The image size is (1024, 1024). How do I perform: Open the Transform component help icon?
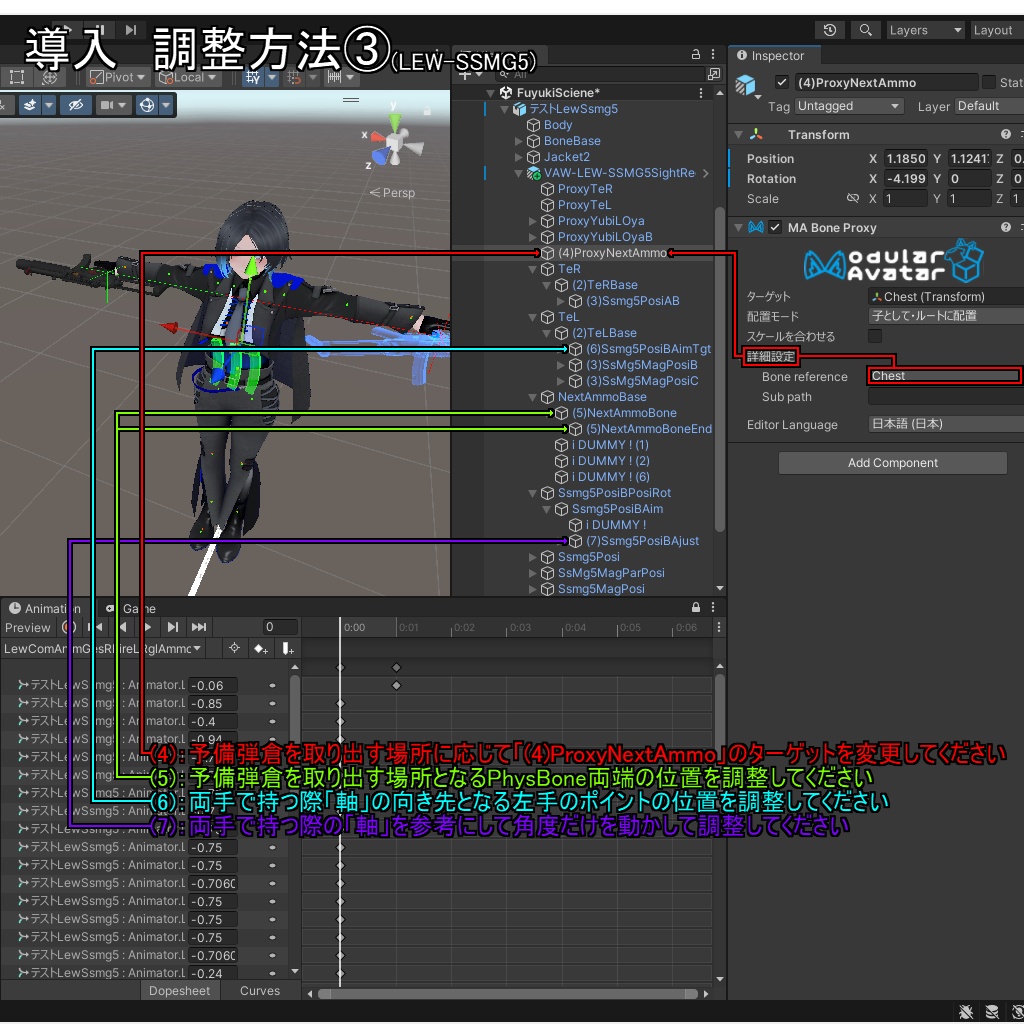pos(1006,135)
